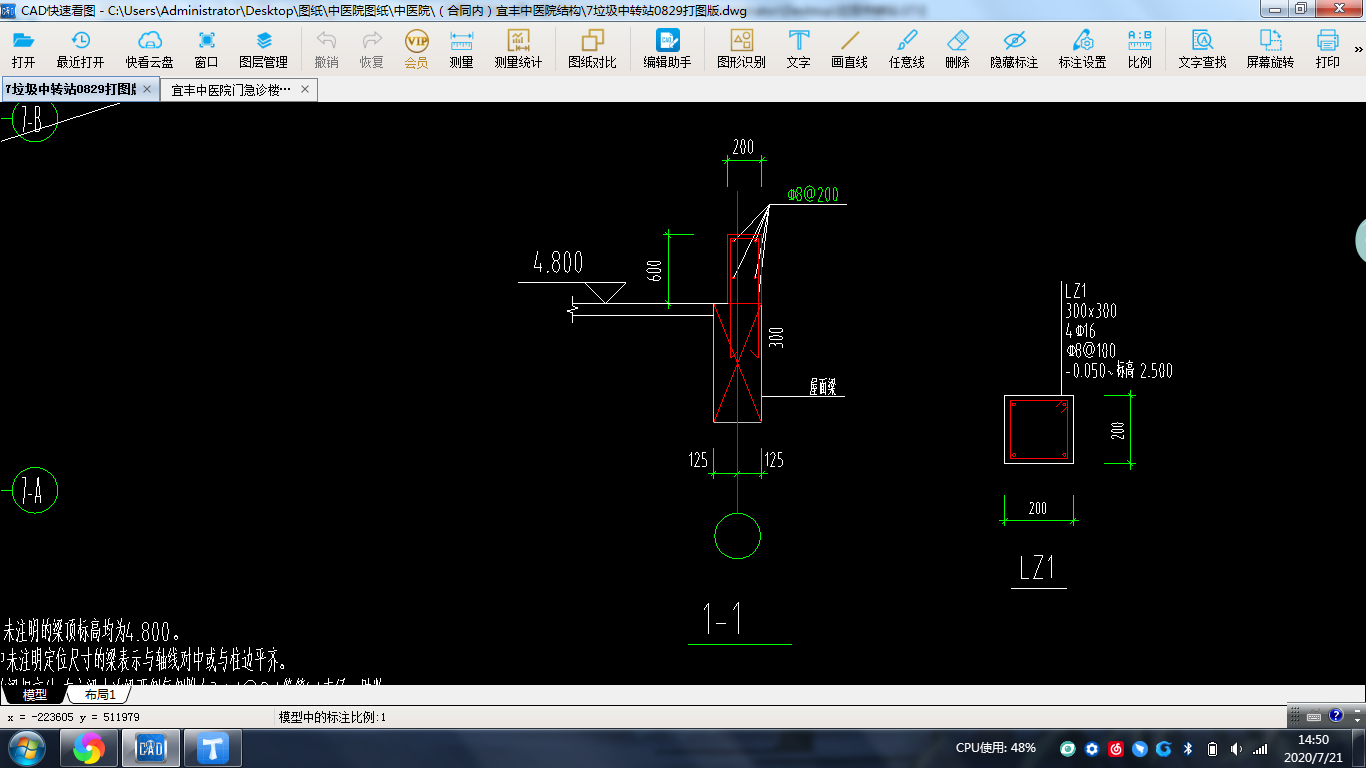Select the 删除 eraser tool
This screenshot has width=1366, height=768.
(x=958, y=49)
